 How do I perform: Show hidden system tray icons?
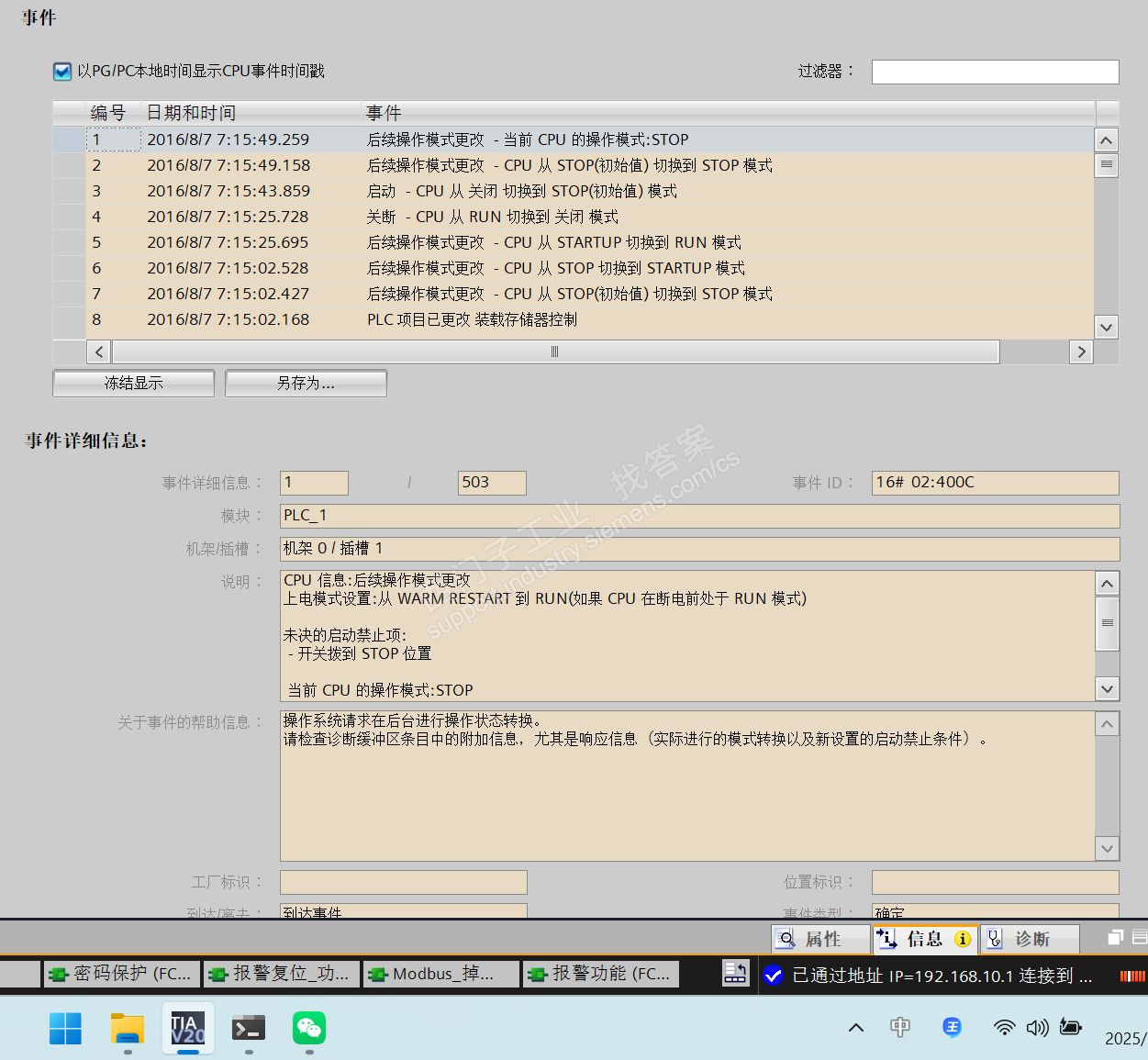point(856,1028)
